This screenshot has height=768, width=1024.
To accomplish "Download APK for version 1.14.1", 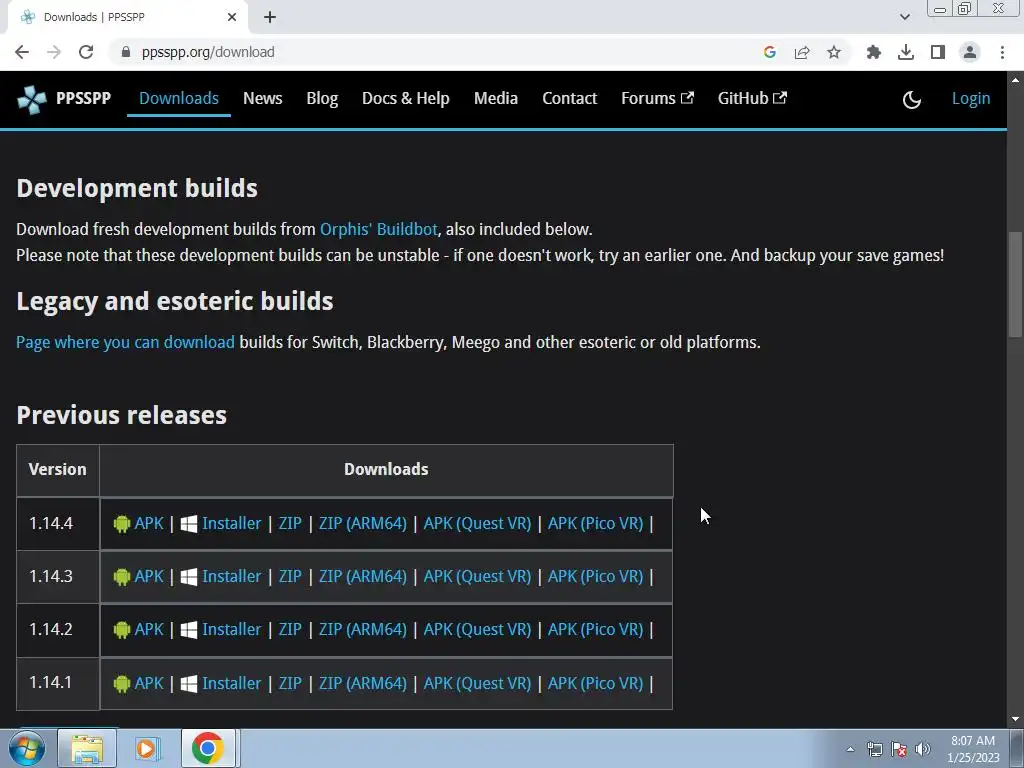I will tap(149, 683).
